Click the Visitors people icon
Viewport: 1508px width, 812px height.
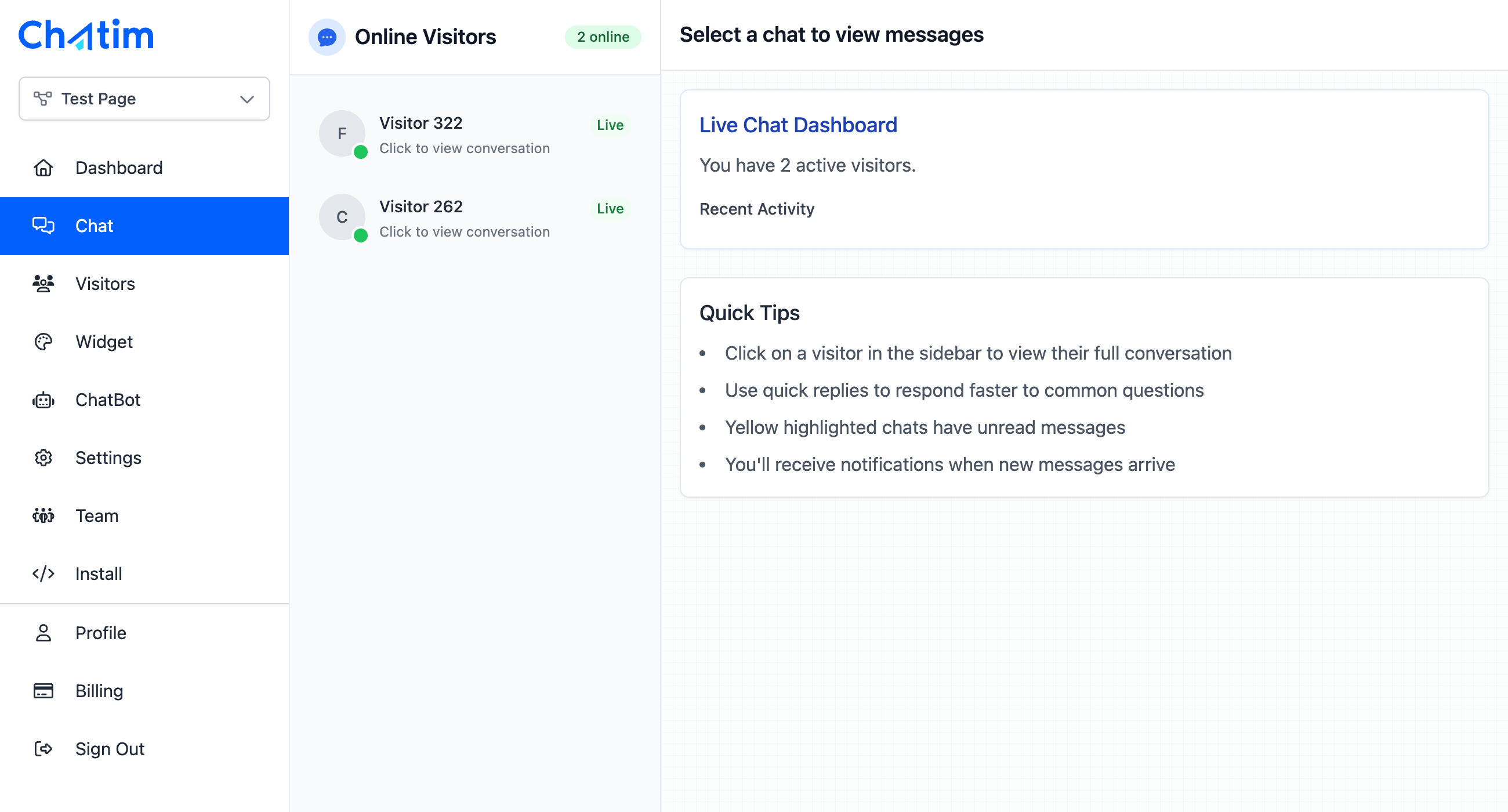click(43, 284)
